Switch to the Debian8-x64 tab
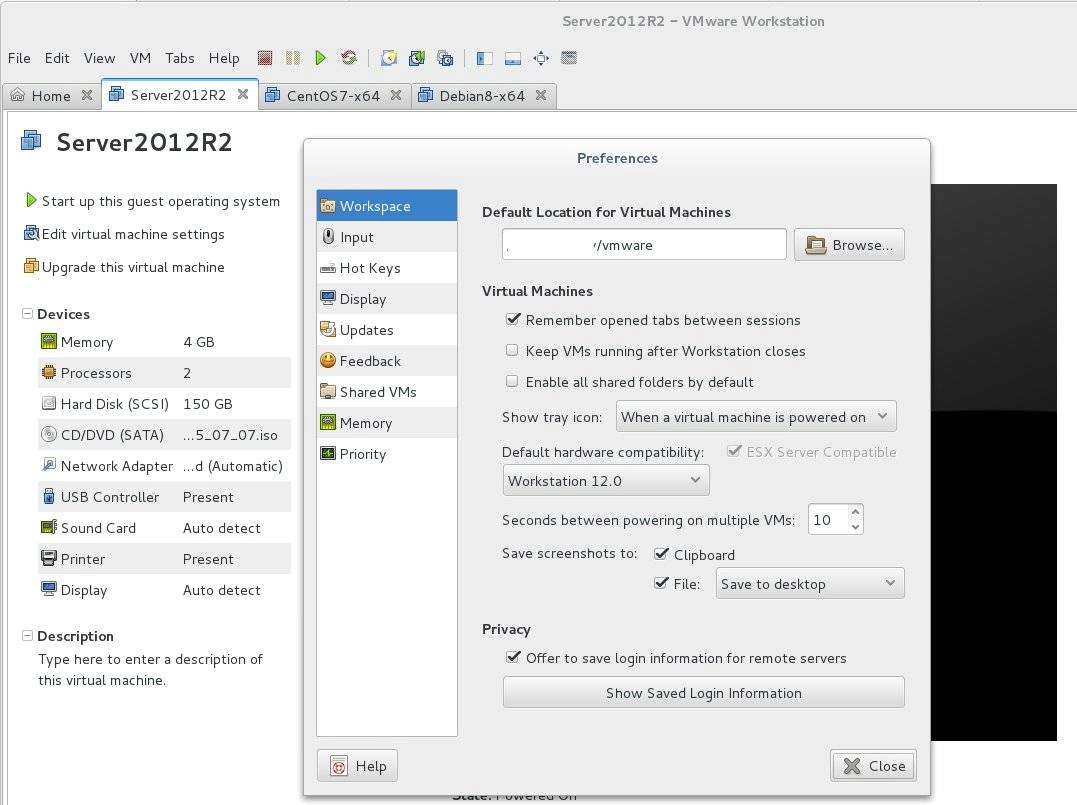Image resolution: width=1077 pixels, height=805 pixels. point(482,95)
